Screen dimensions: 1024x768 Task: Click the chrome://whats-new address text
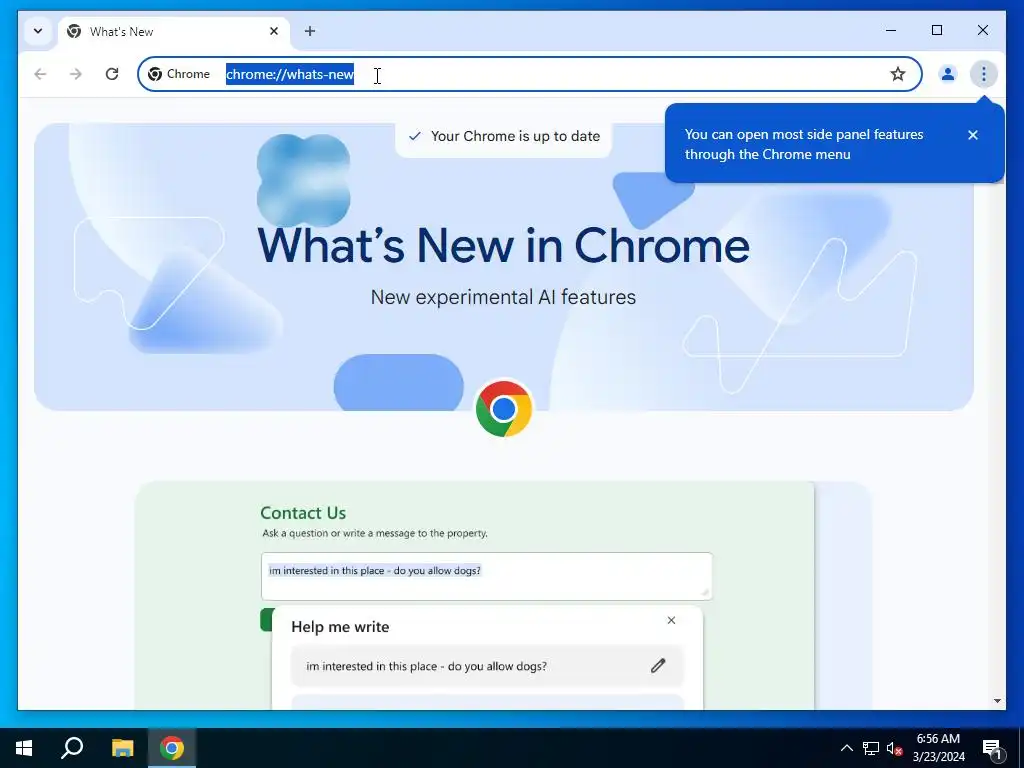290,74
